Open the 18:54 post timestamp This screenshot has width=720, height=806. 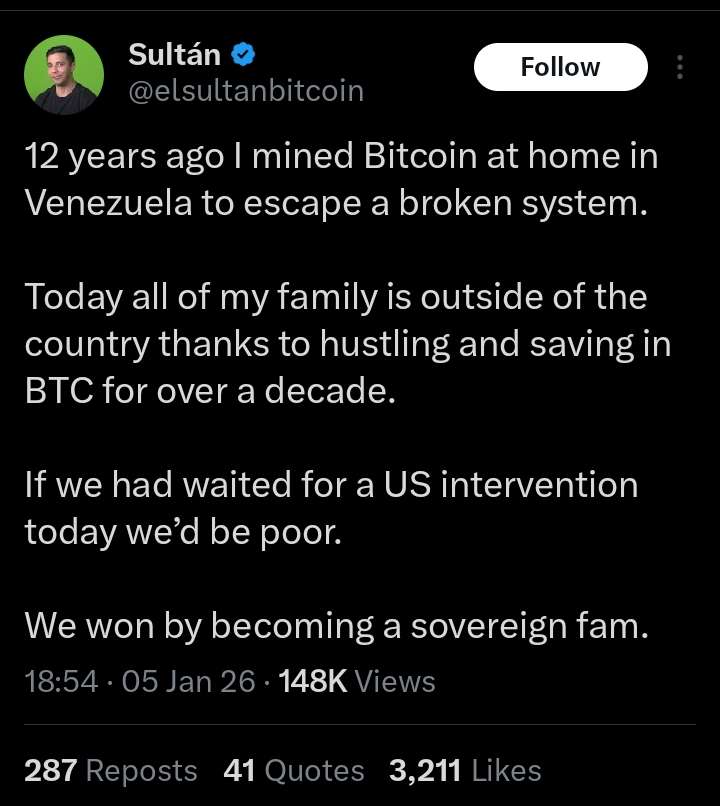pyautogui.click(x=61, y=682)
